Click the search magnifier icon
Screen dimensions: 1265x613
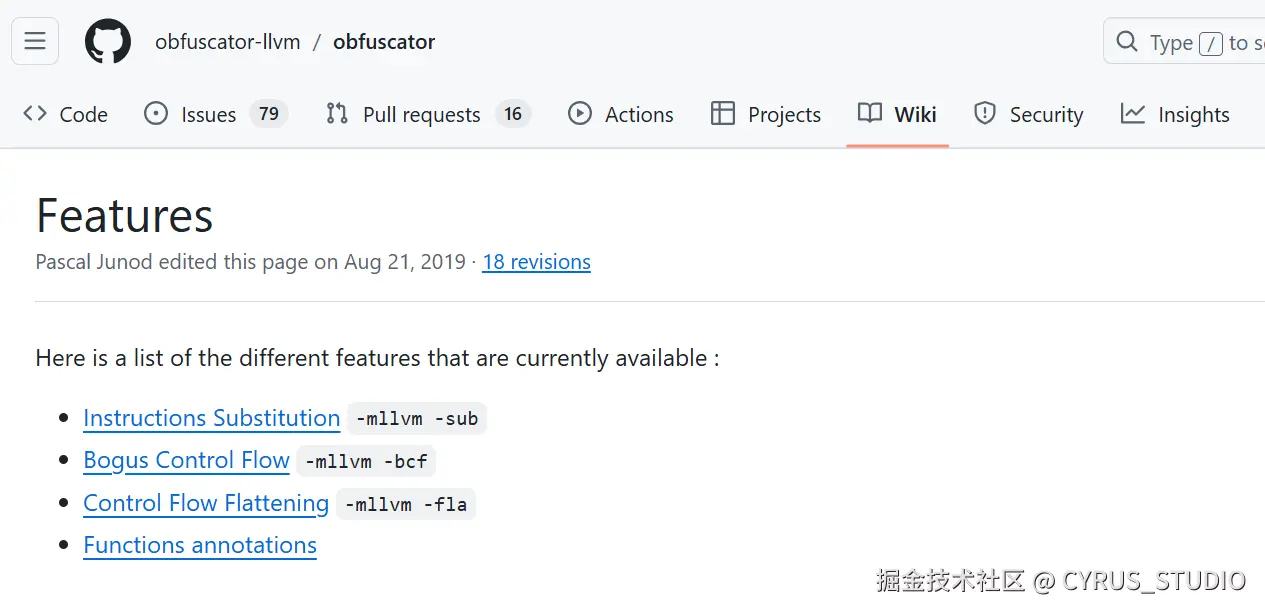(1127, 42)
